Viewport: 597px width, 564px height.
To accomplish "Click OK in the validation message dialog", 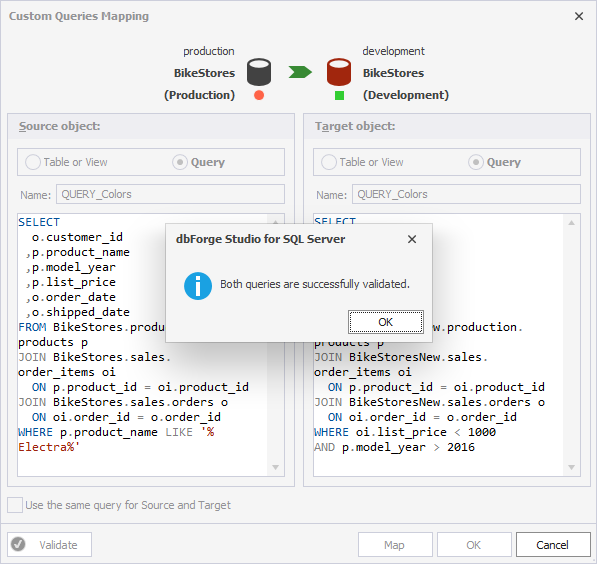I will 386,322.
